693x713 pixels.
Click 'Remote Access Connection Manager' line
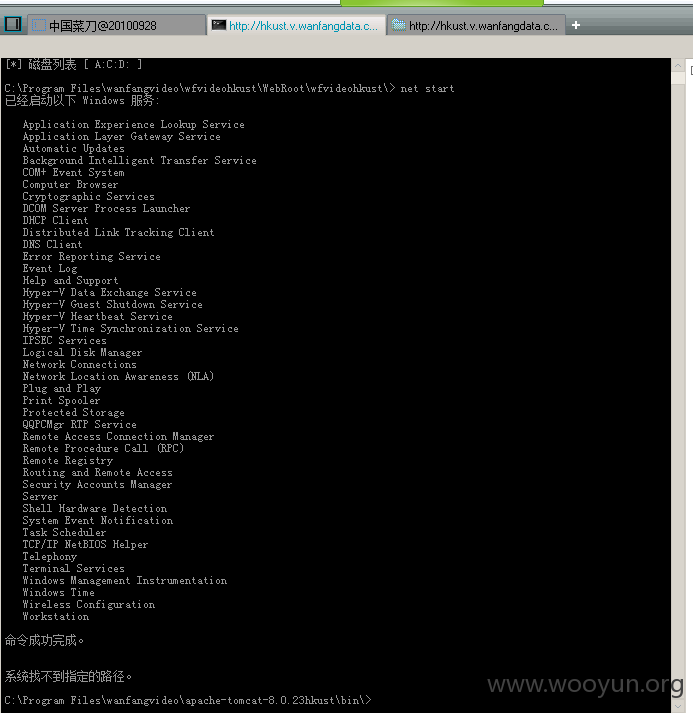click(118, 437)
